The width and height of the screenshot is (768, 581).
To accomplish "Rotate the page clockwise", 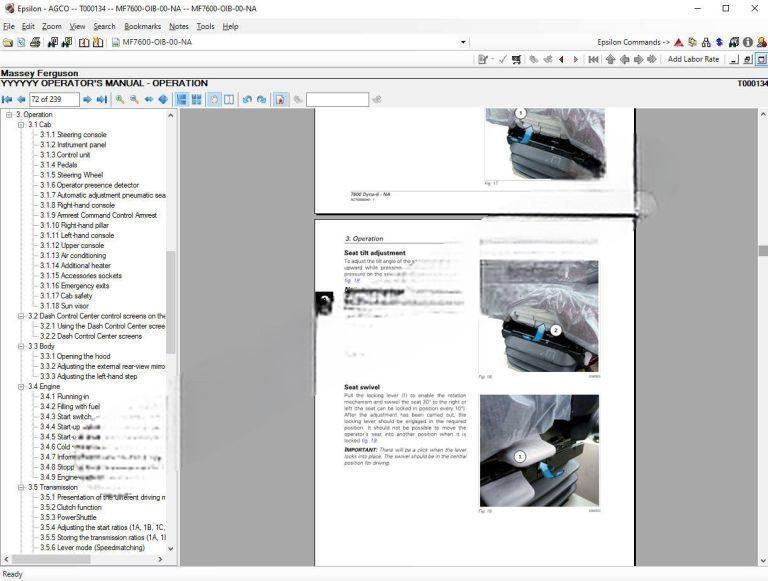I will [262, 99].
